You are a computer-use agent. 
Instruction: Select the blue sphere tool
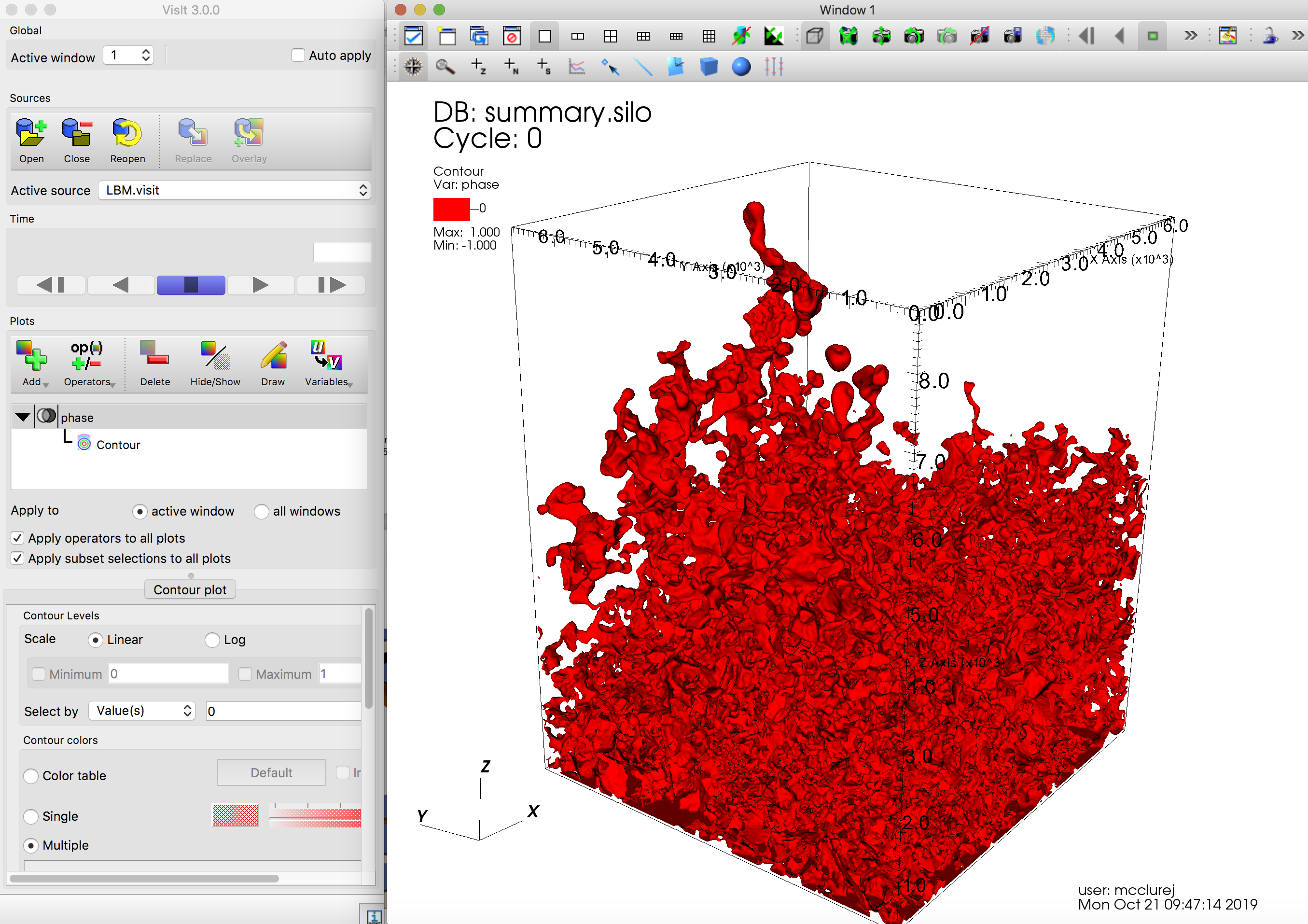[740, 67]
